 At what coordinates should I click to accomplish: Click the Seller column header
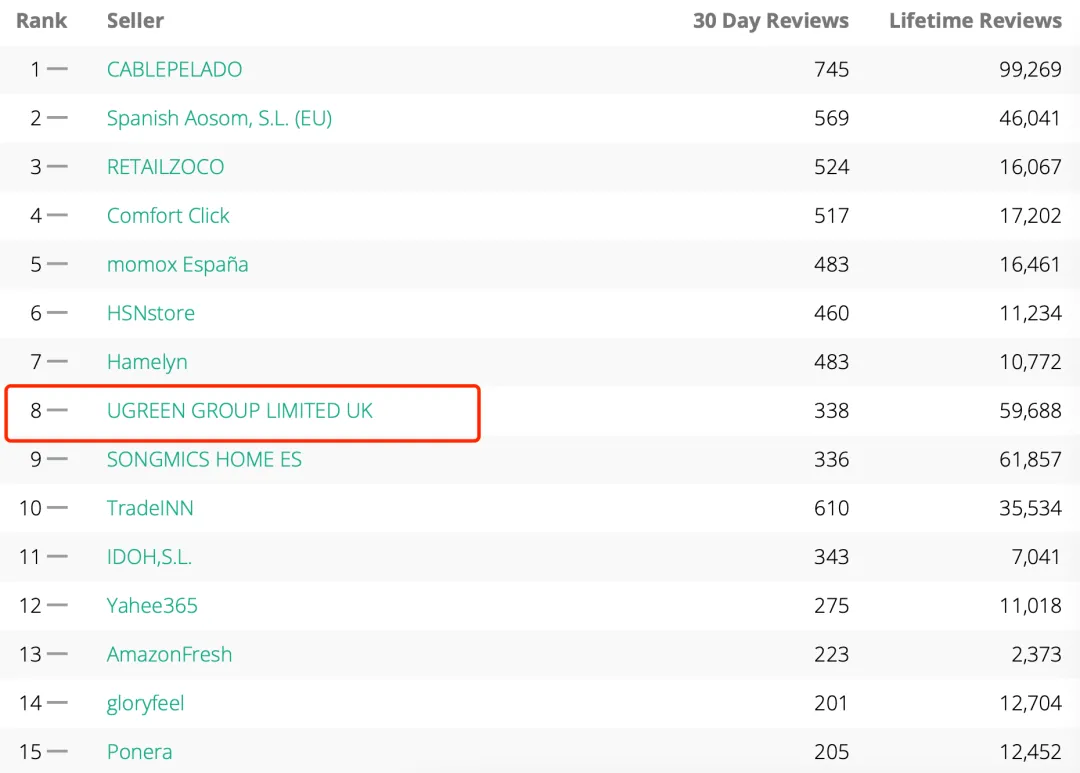(135, 21)
